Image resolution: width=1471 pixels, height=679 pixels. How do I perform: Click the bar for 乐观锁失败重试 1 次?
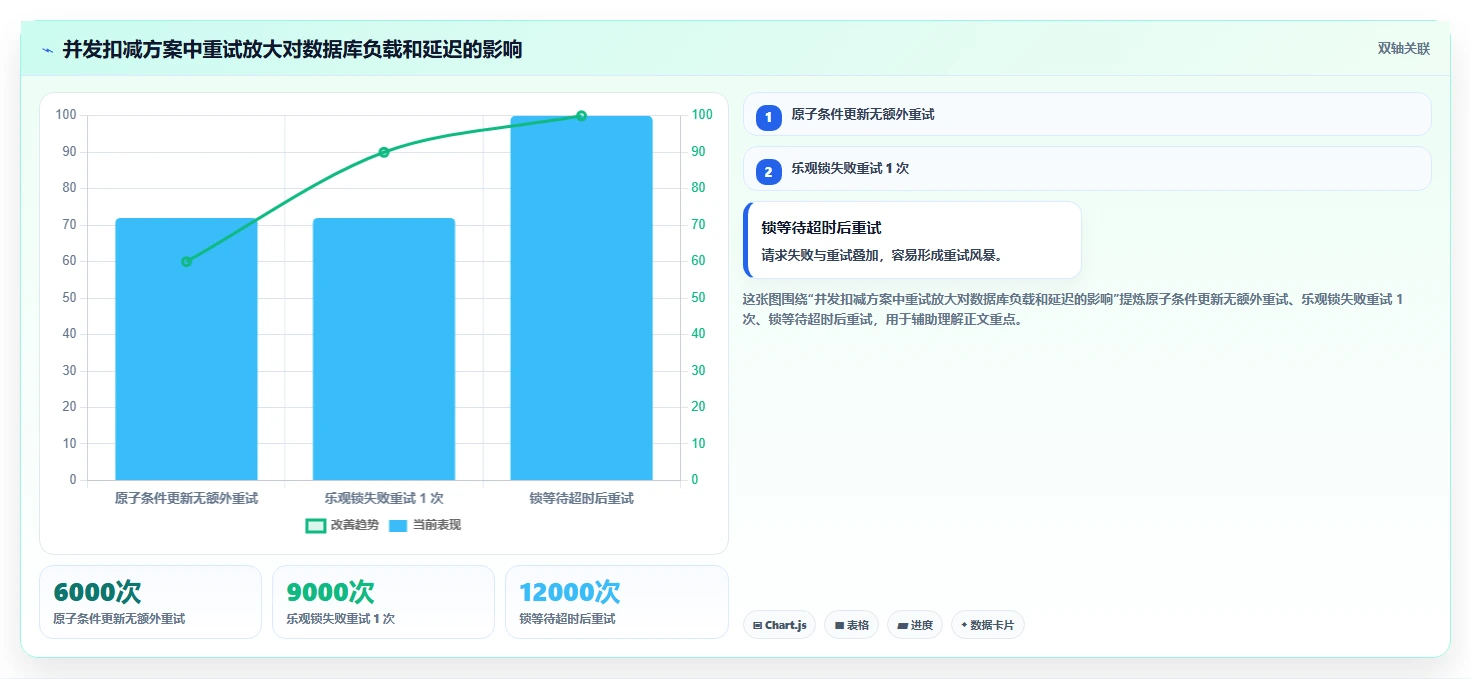(384, 349)
